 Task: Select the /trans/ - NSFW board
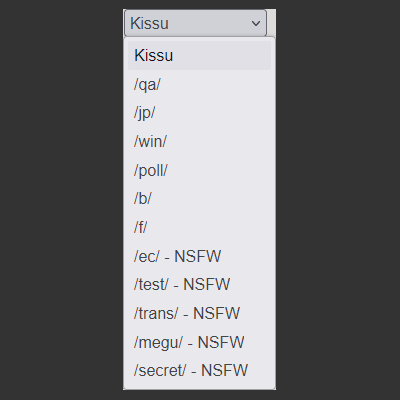[x=199, y=313]
